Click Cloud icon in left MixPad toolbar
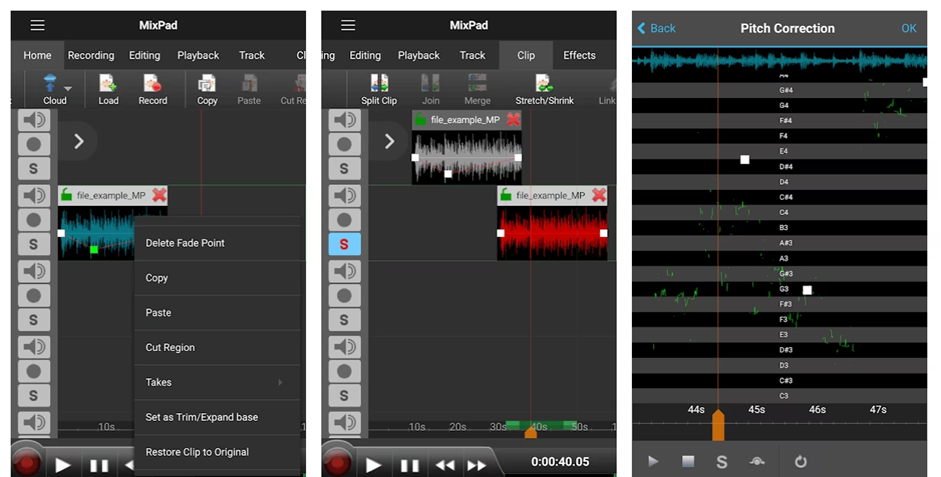Viewport: 941px width, 477px height. click(50, 82)
